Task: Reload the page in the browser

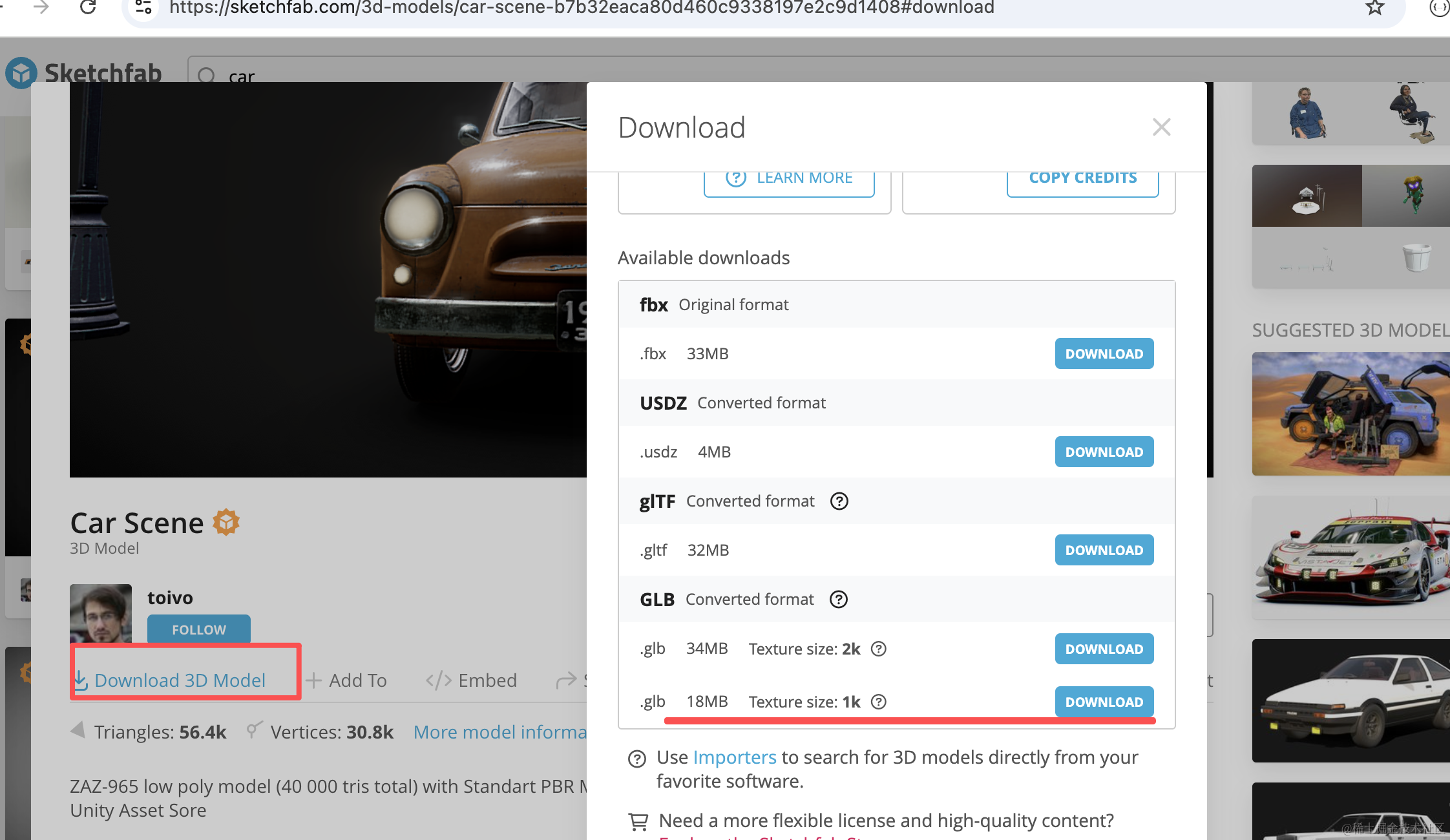Action: [87, 7]
